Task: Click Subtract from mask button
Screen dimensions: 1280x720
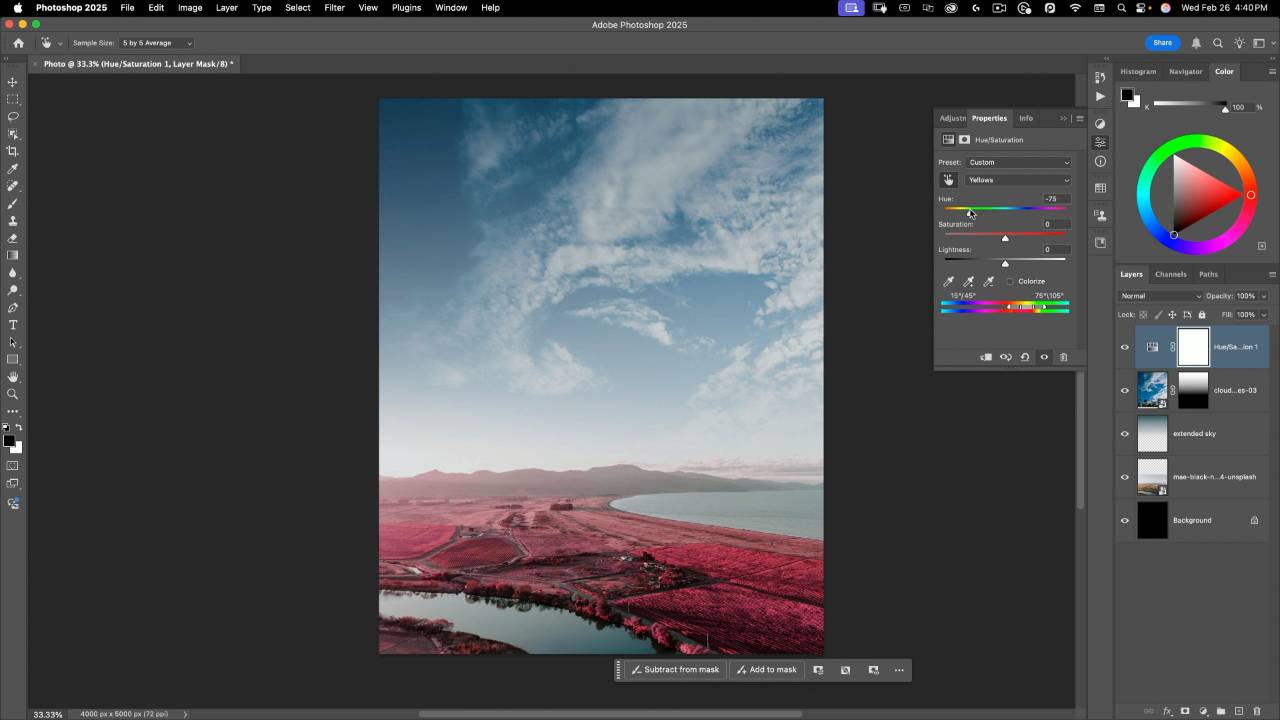Action: point(675,670)
